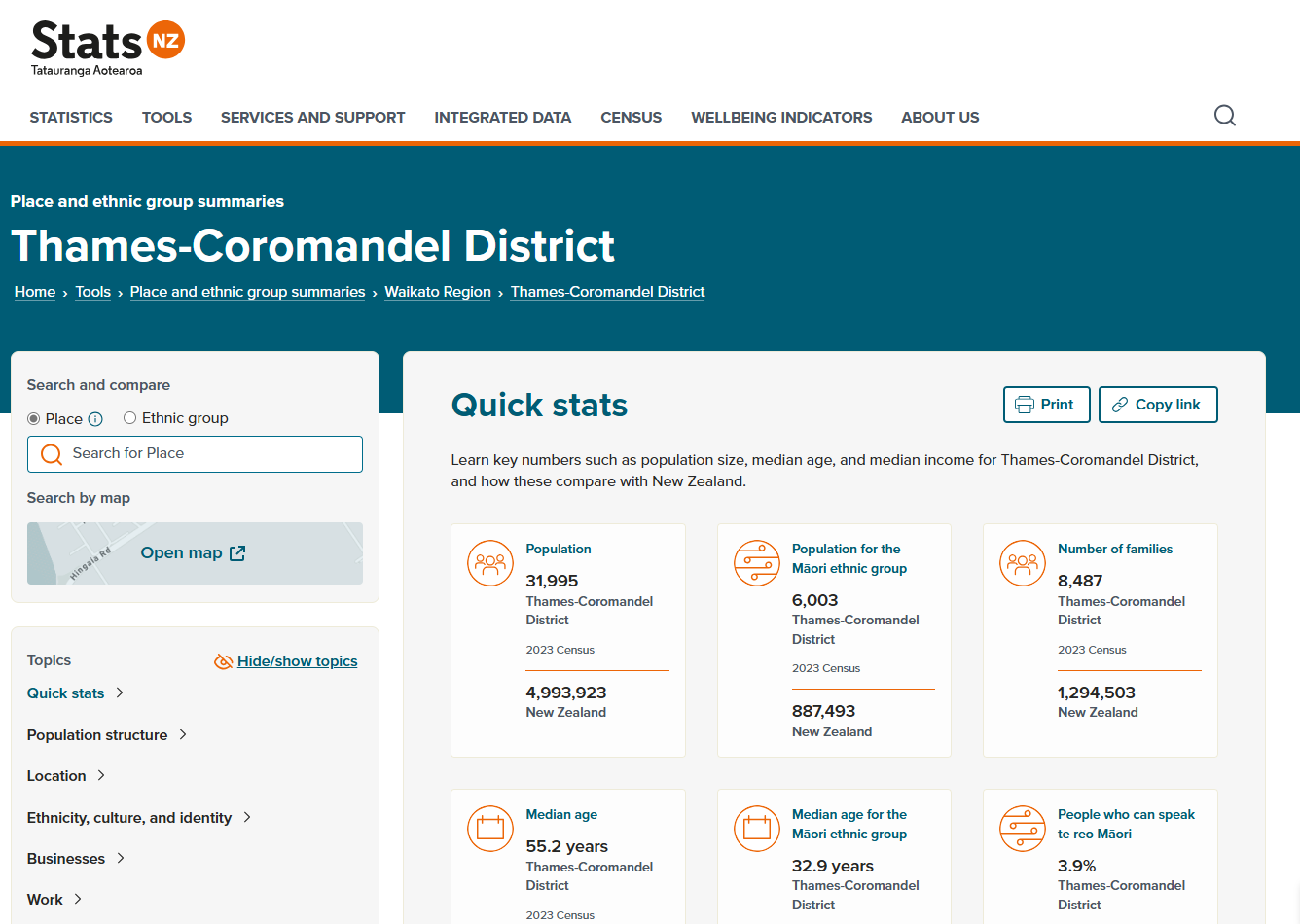Open the WELLBEING INDICATORS menu
This screenshot has height=924, width=1300.
point(781,118)
